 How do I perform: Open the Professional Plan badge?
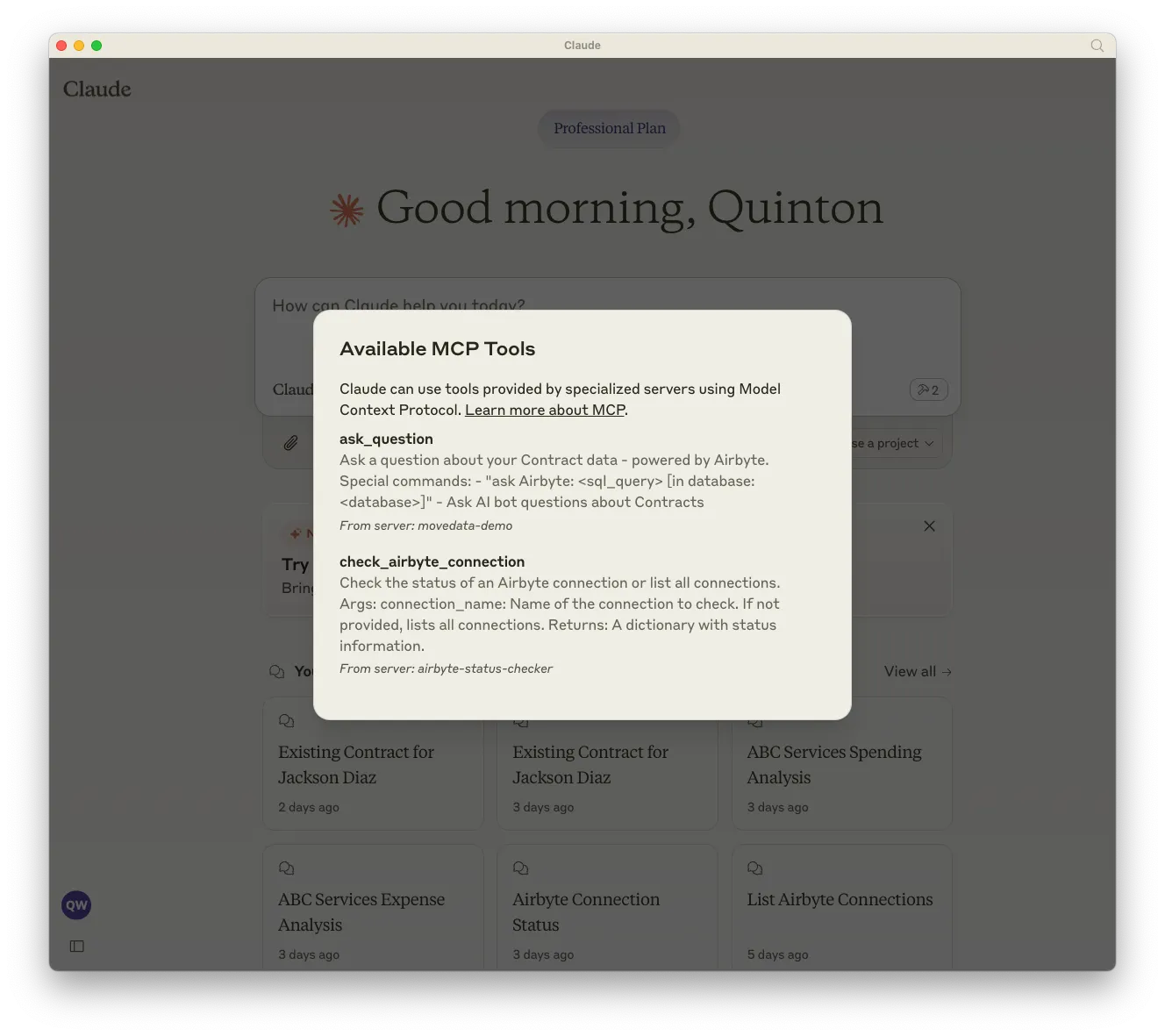tap(610, 129)
